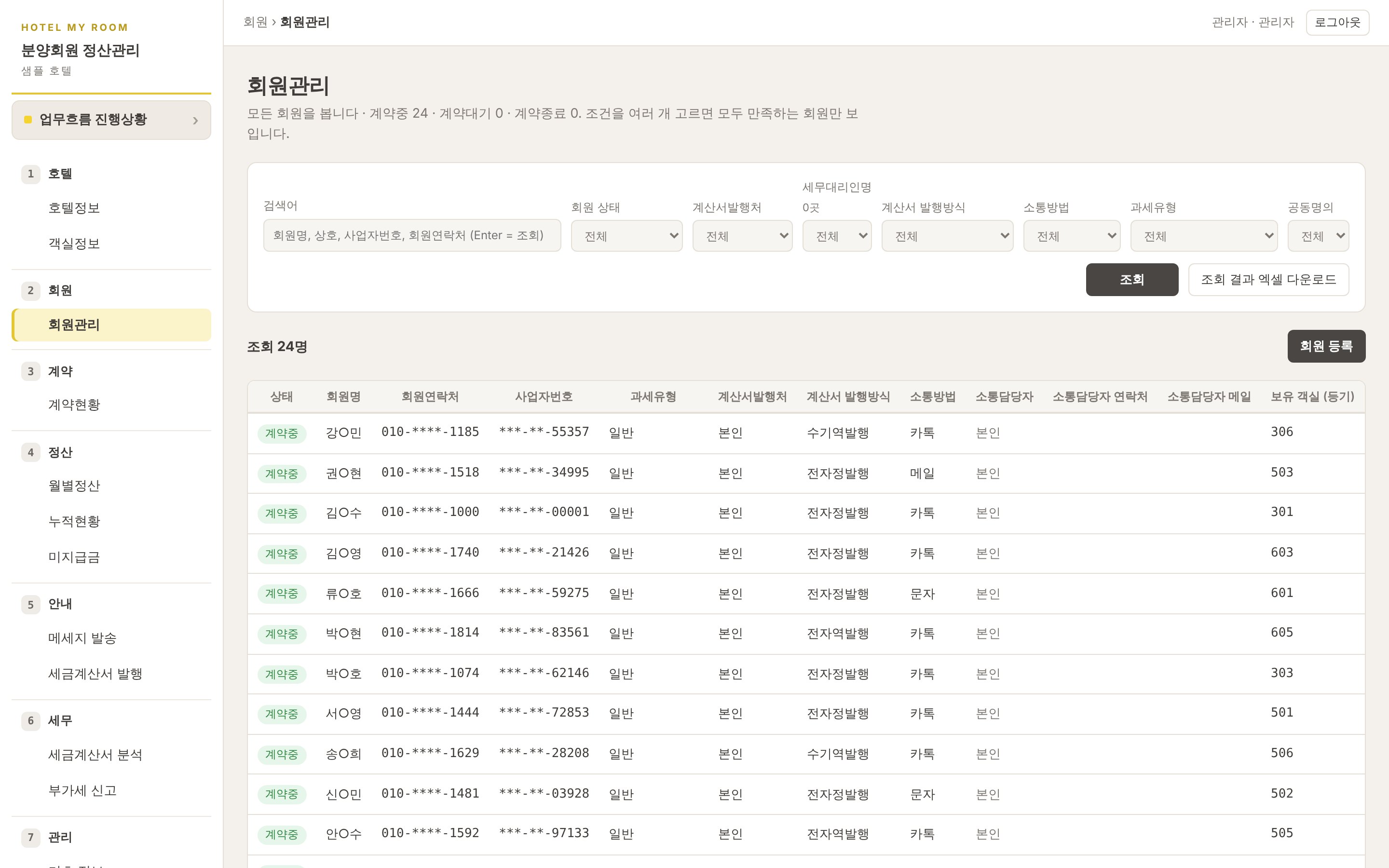
Task: Select 회원관리 in the sidebar
Action: 112,325
